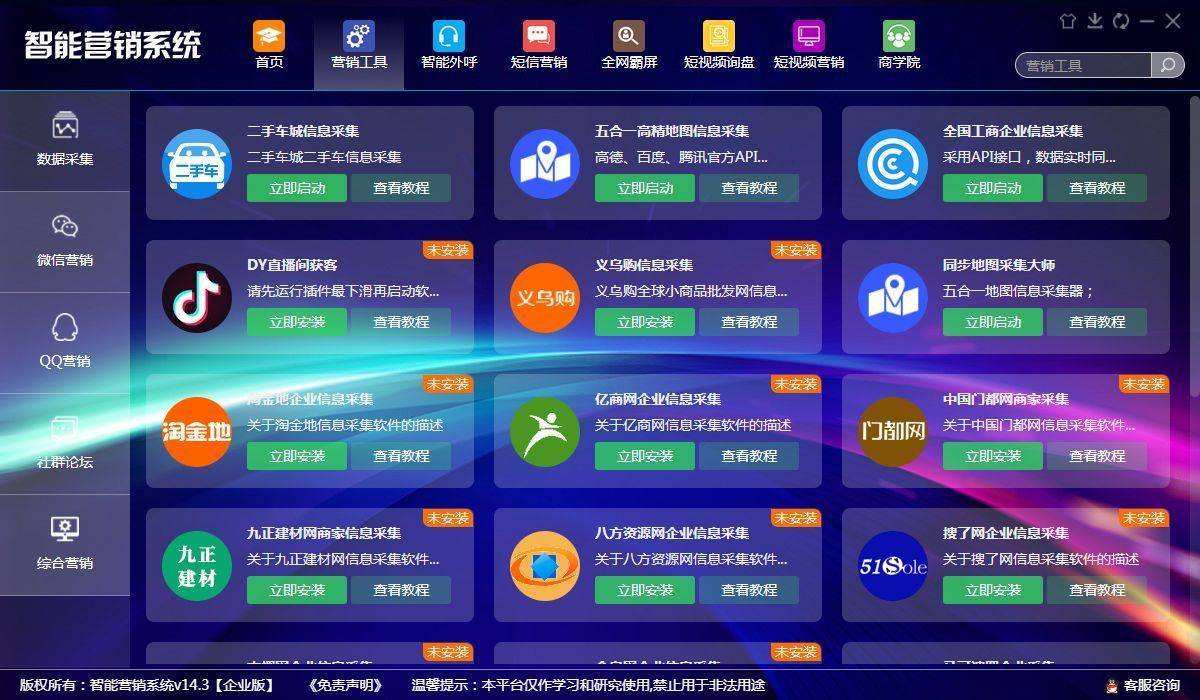Screen dimensions: 1200x700
Task: Click the 未安装 badge on DY直播间获客
Action: [447, 250]
